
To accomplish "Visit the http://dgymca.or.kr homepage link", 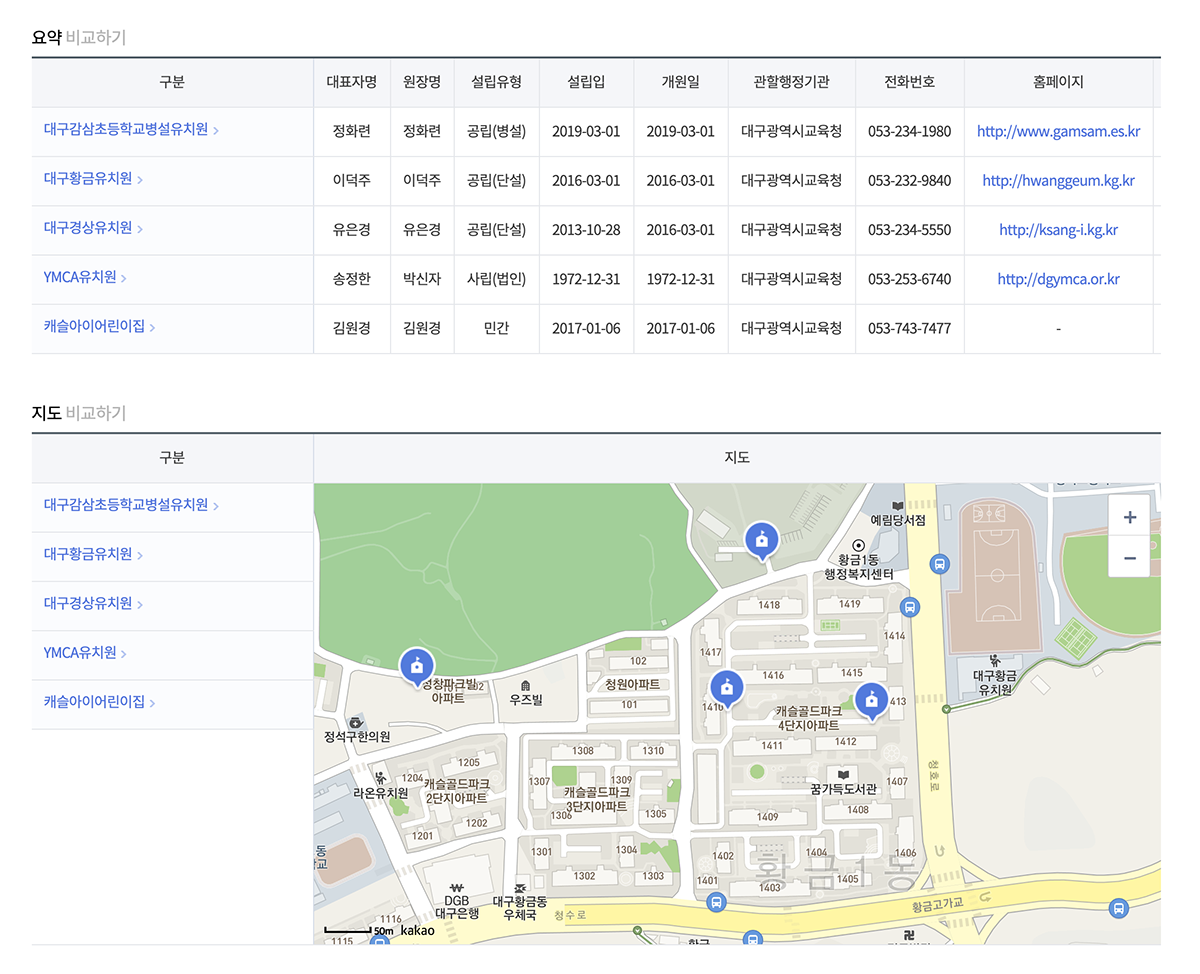I will 1058,279.
